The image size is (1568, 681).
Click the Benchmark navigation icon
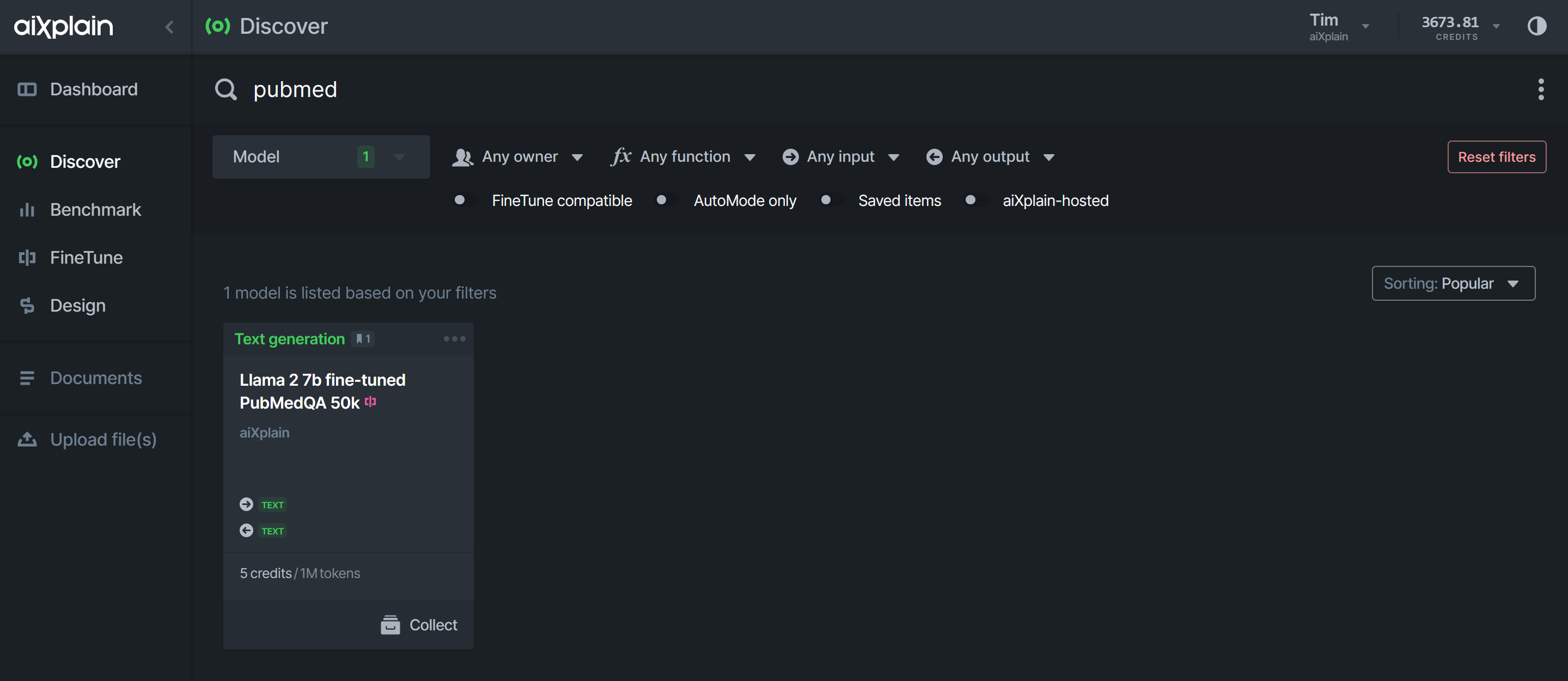point(28,208)
